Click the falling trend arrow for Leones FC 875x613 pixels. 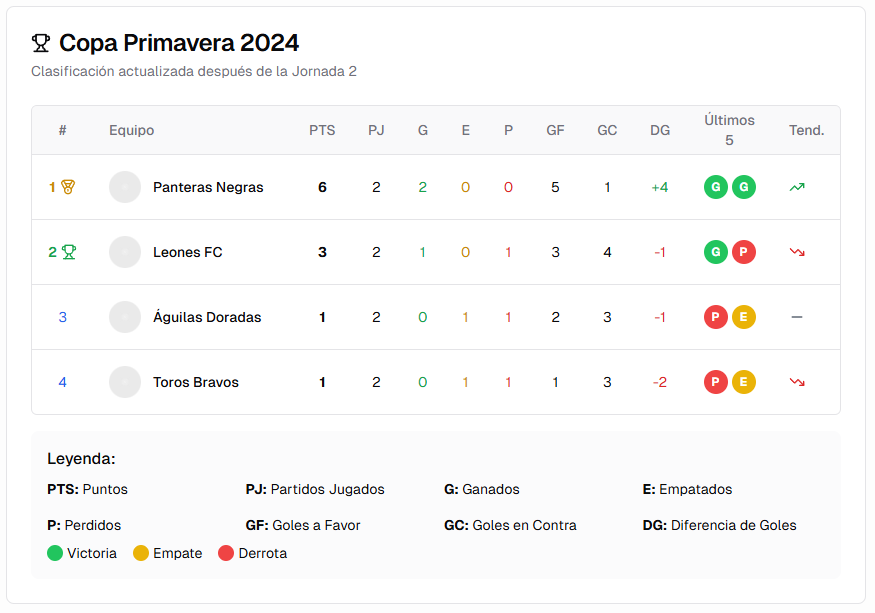796,251
